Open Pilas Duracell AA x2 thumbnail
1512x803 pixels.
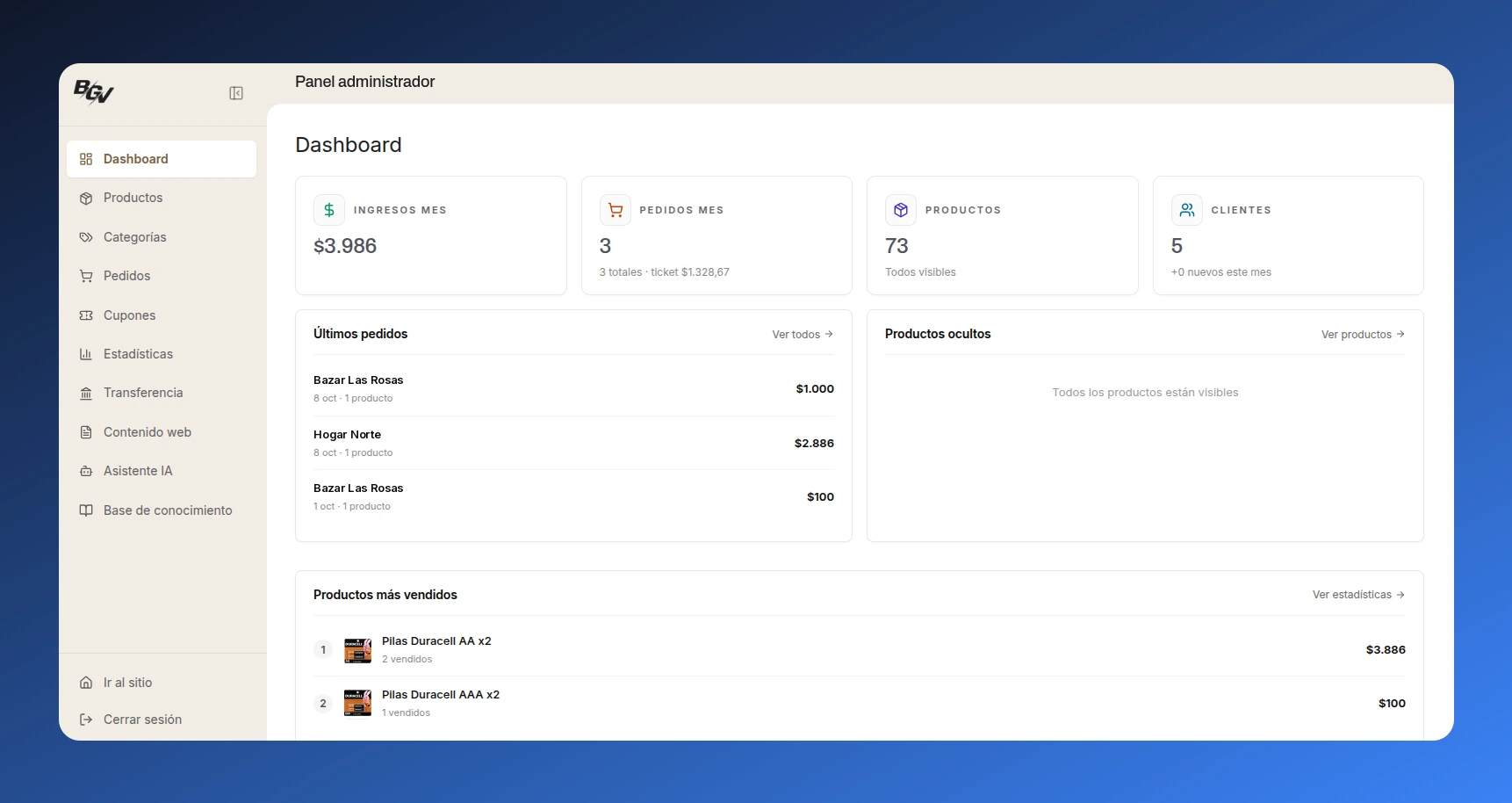[357, 650]
